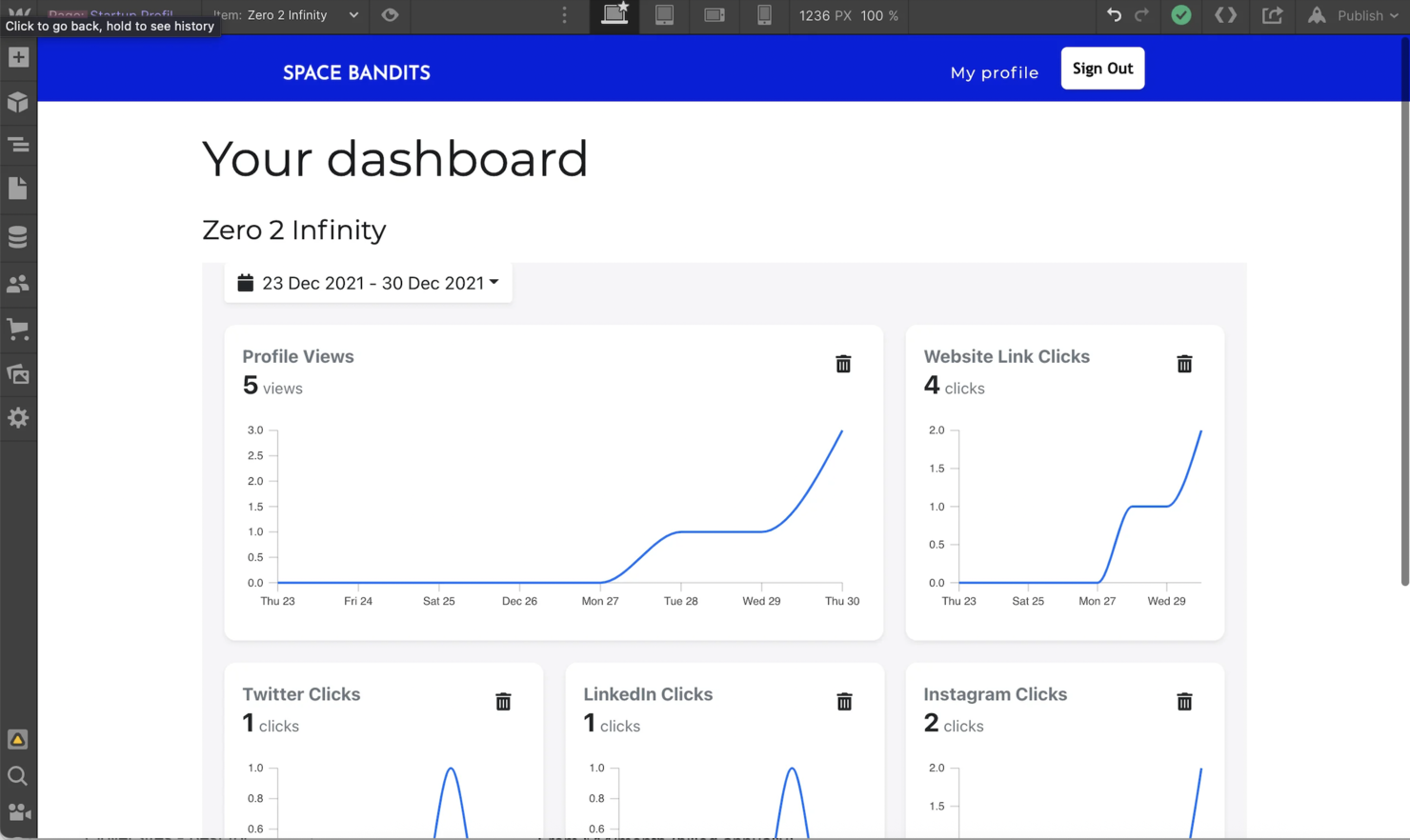Open the Audit warning panel
Screen dimensions: 1410x840
point(18,739)
